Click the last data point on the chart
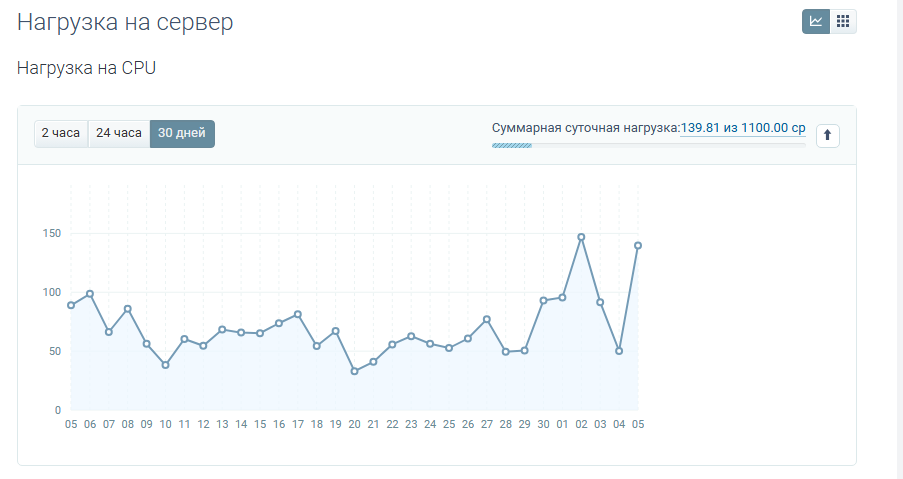The image size is (903, 479). [638, 245]
